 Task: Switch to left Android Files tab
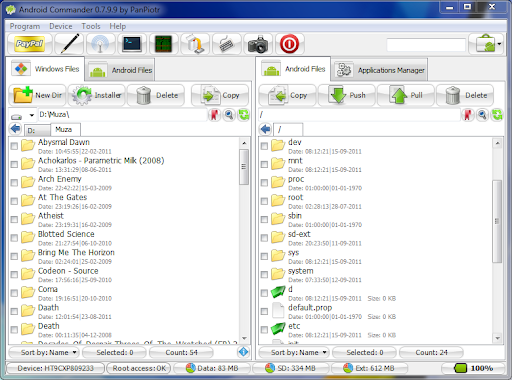coord(121,70)
